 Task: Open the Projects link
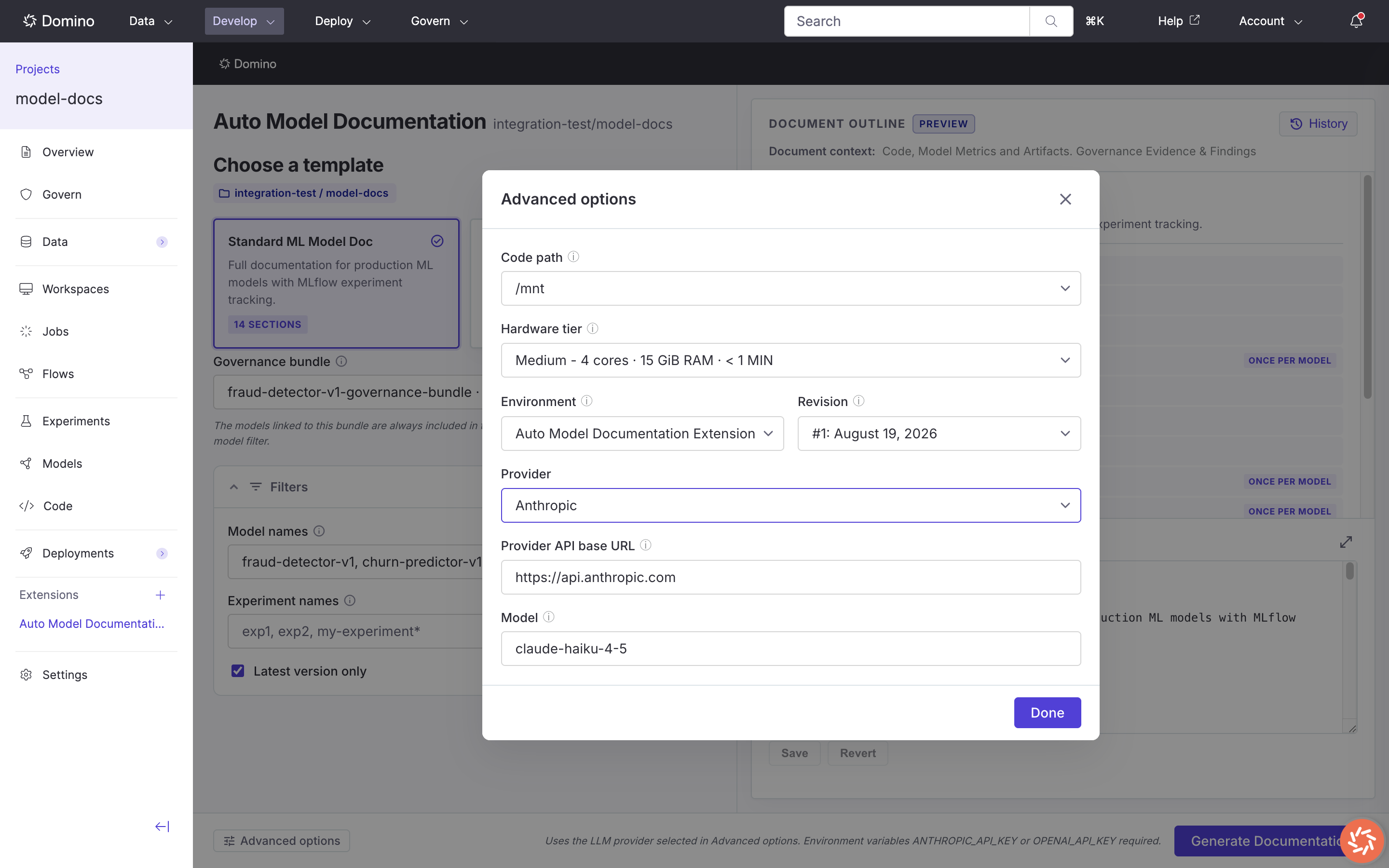point(37,69)
